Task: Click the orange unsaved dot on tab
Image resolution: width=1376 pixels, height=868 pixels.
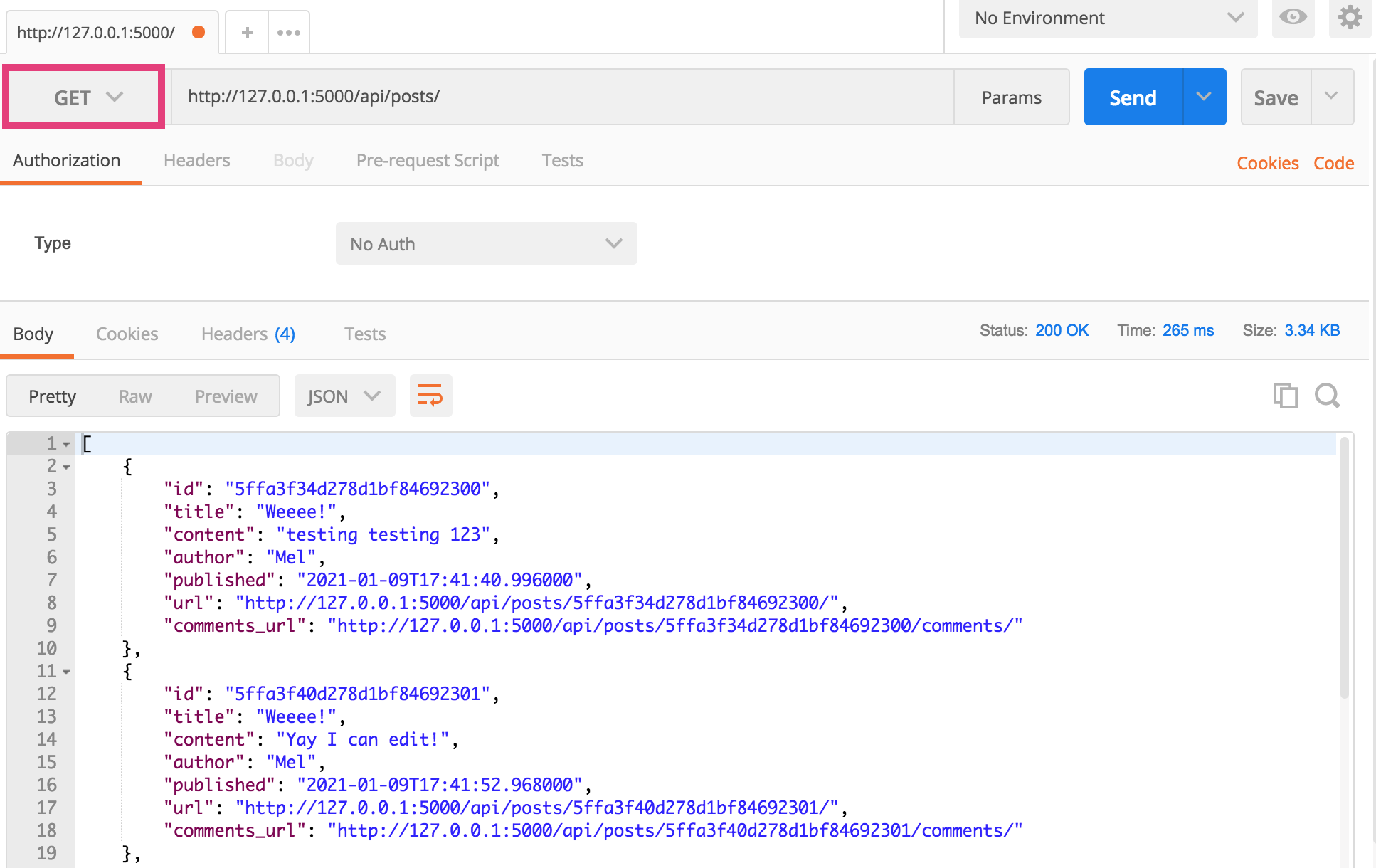Action: point(199,32)
